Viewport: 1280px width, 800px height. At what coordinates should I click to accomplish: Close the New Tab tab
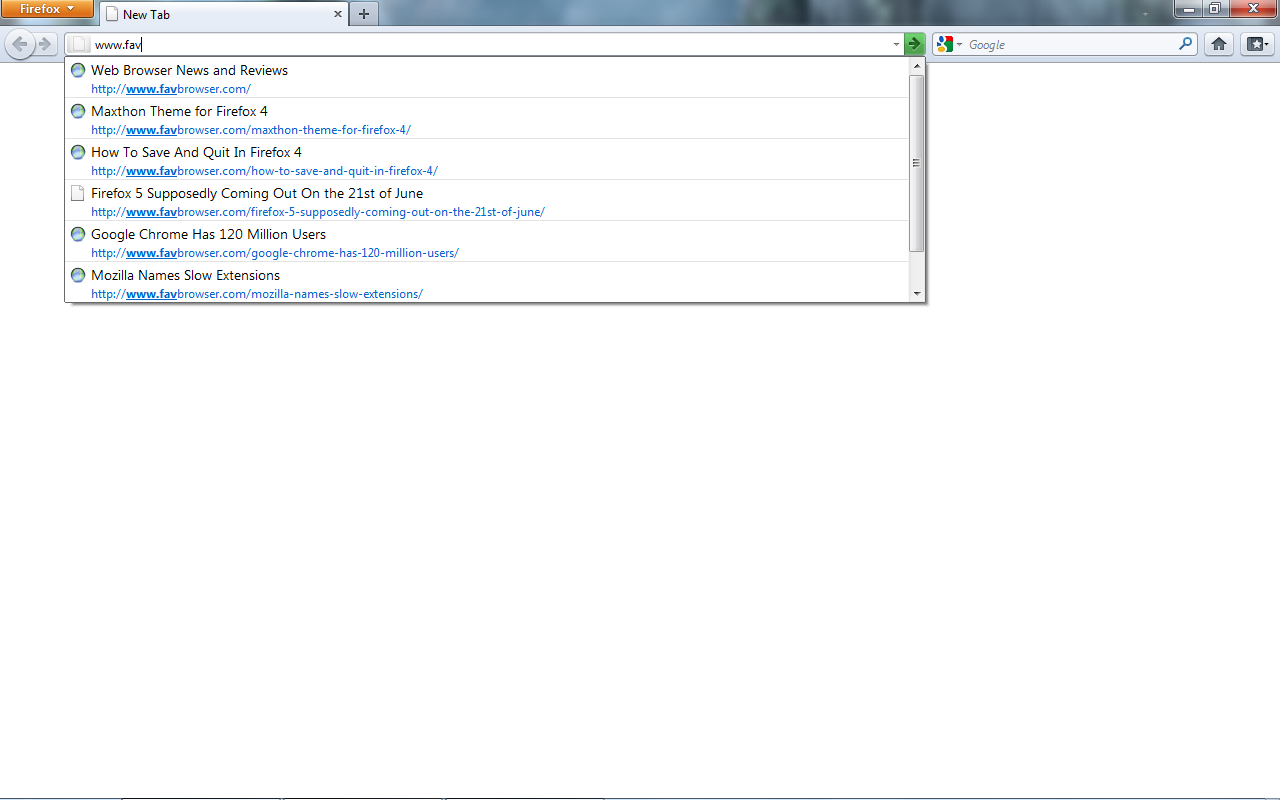coord(338,14)
